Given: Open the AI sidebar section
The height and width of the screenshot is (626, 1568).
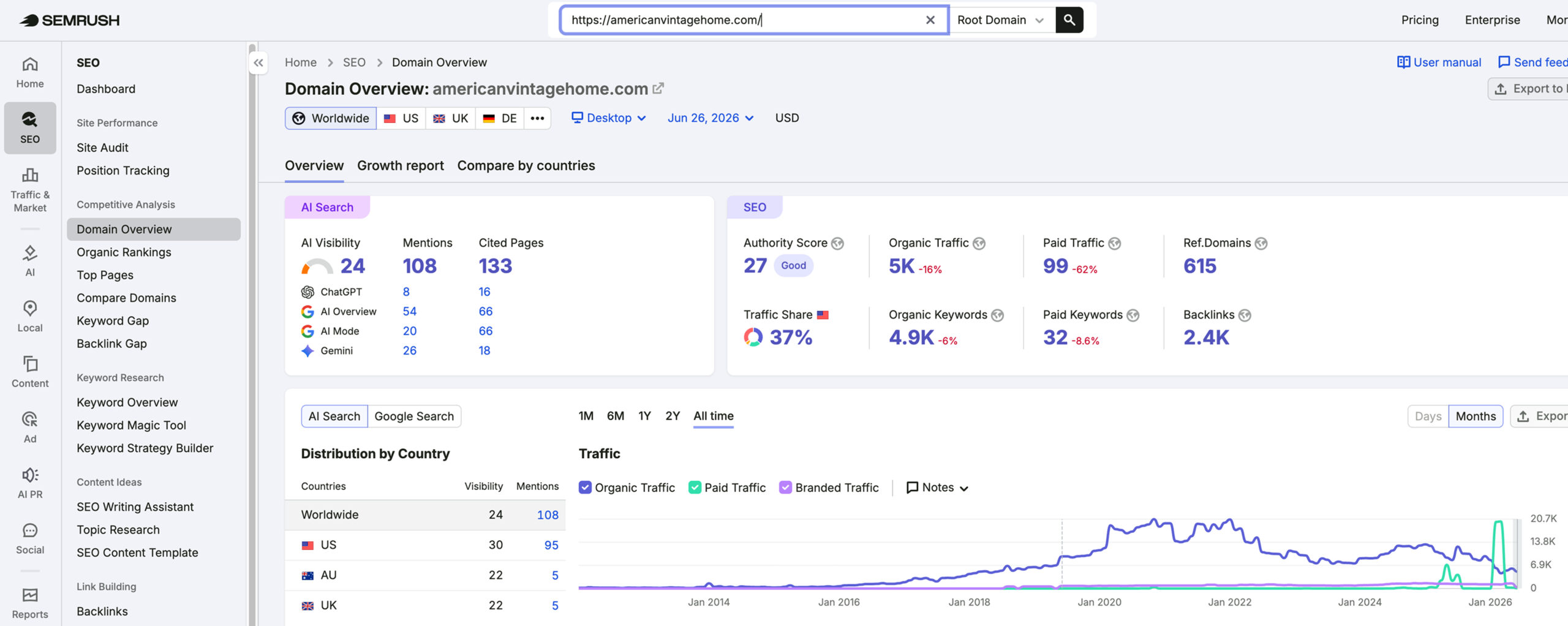Looking at the screenshot, I should tap(30, 261).
